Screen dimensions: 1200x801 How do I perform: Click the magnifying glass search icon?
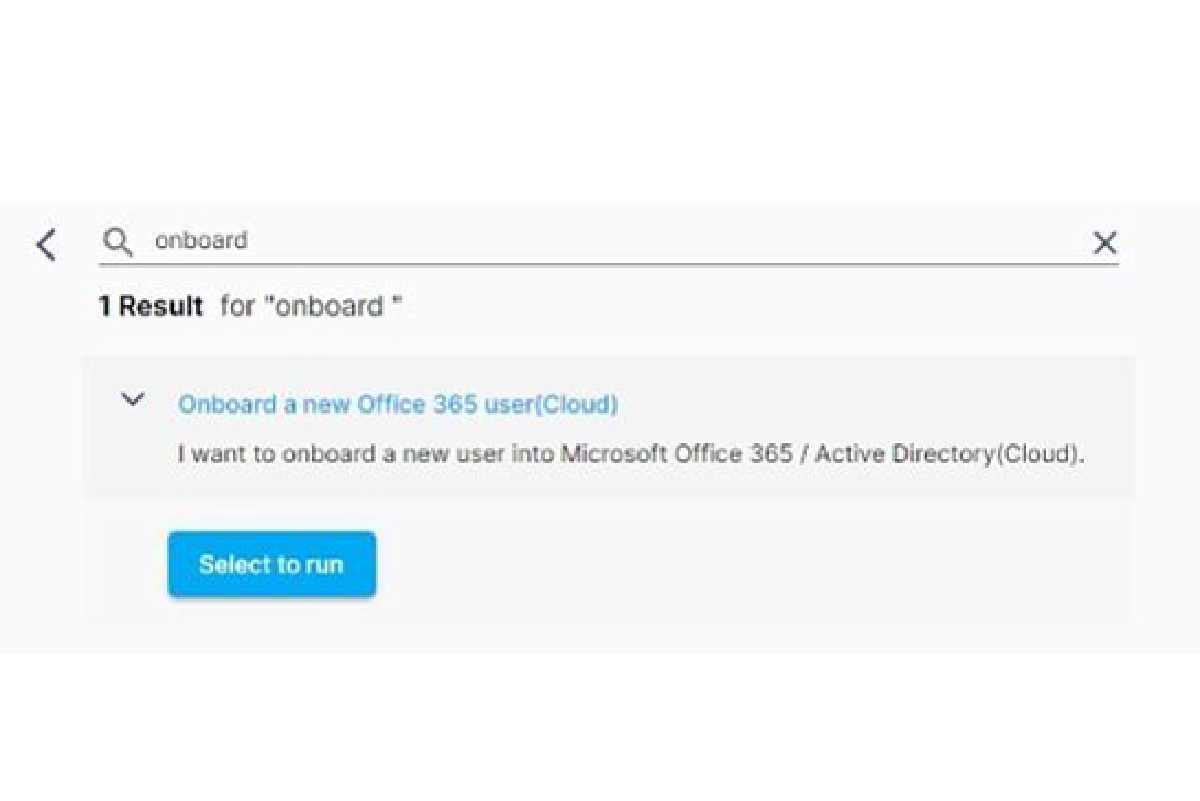click(118, 241)
